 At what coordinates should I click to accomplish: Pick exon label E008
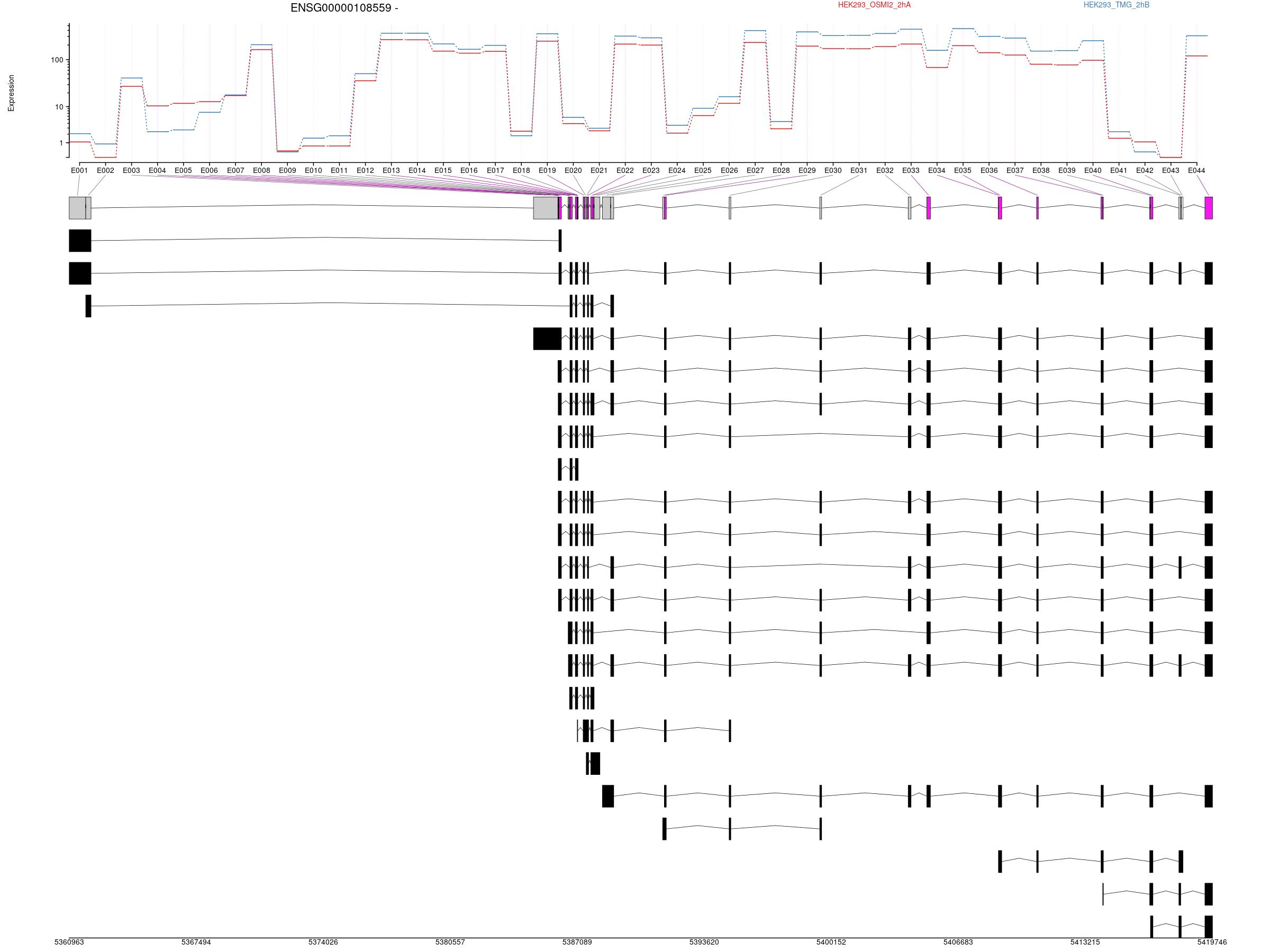point(261,170)
